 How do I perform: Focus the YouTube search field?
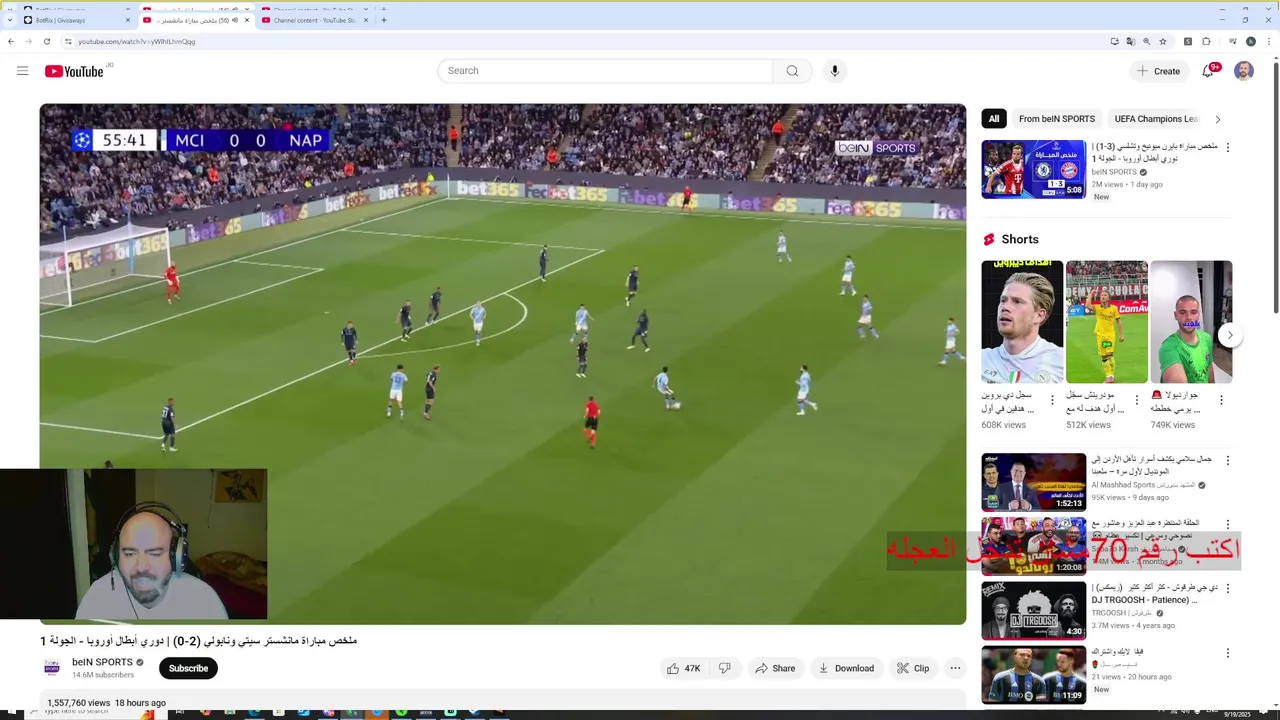(605, 71)
